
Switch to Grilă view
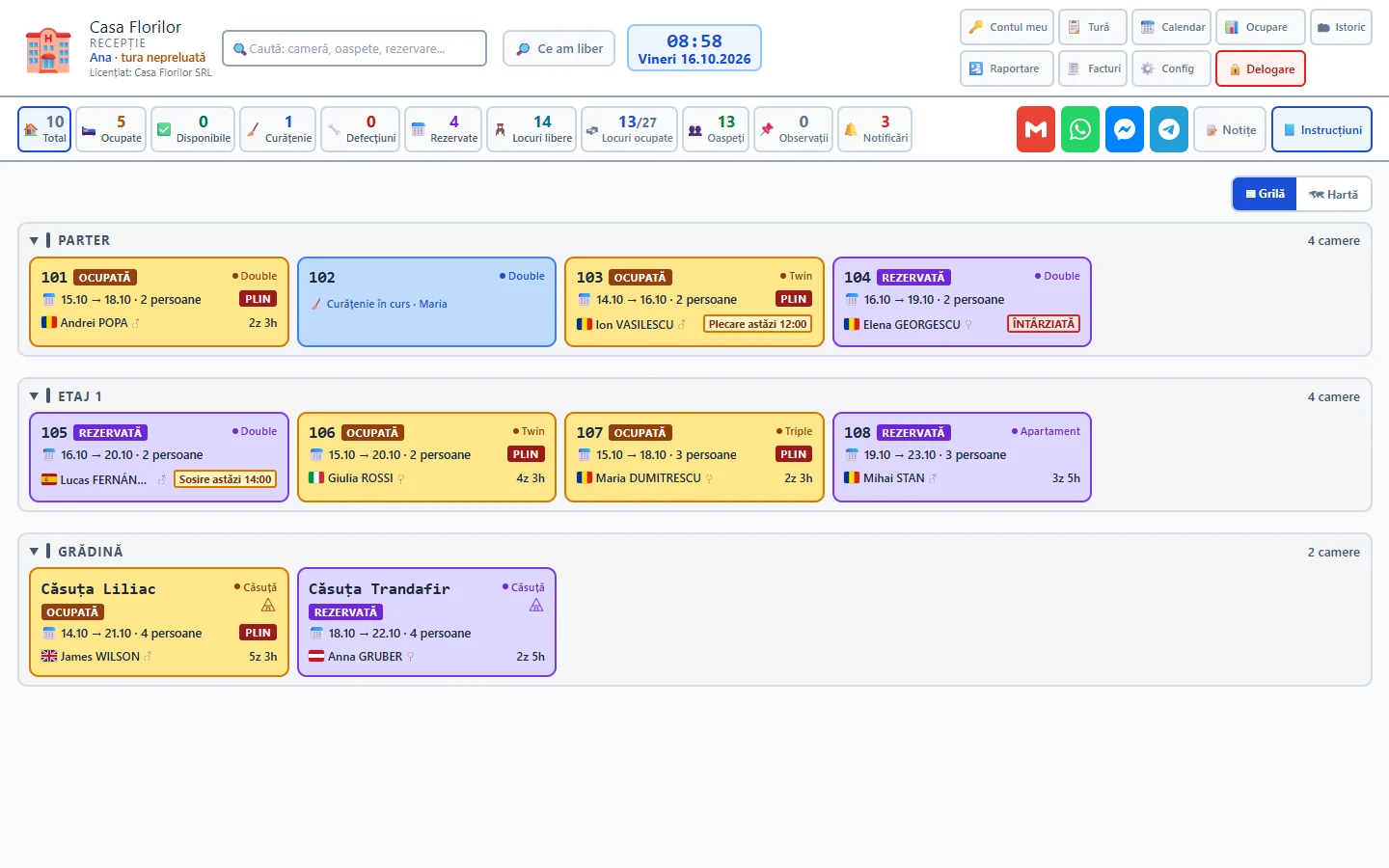click(x=1265, y=194)
